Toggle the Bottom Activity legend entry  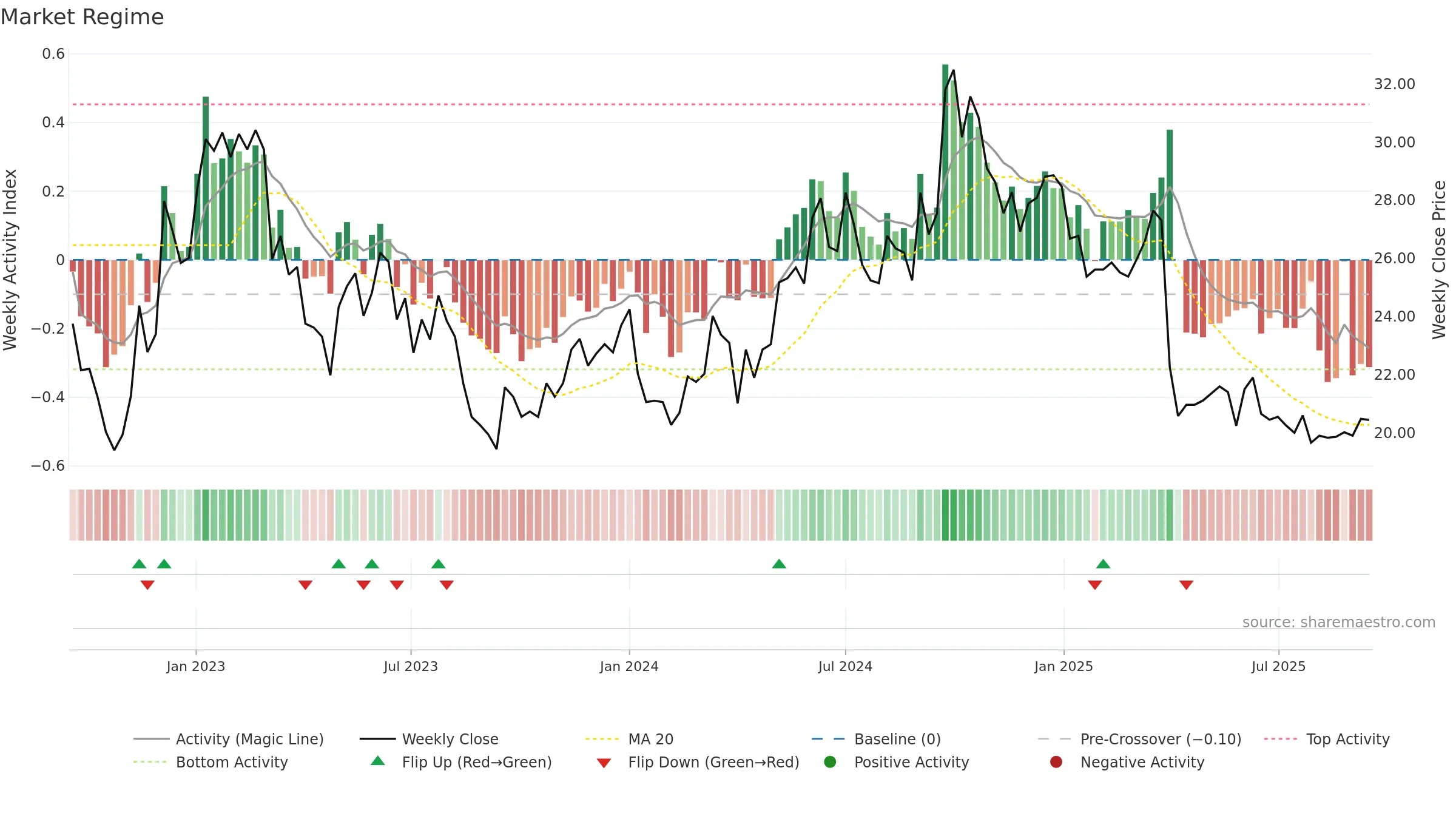coord(211,762)
